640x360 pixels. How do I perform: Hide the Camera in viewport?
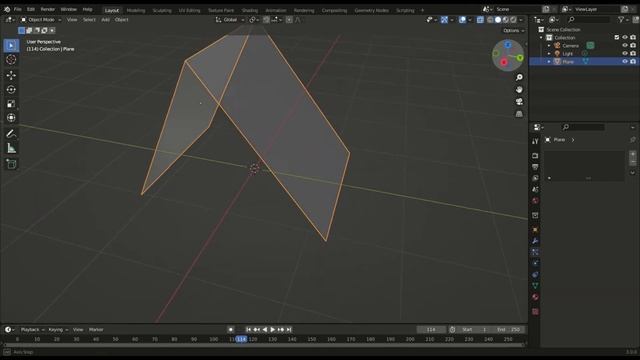coord(624,45)
